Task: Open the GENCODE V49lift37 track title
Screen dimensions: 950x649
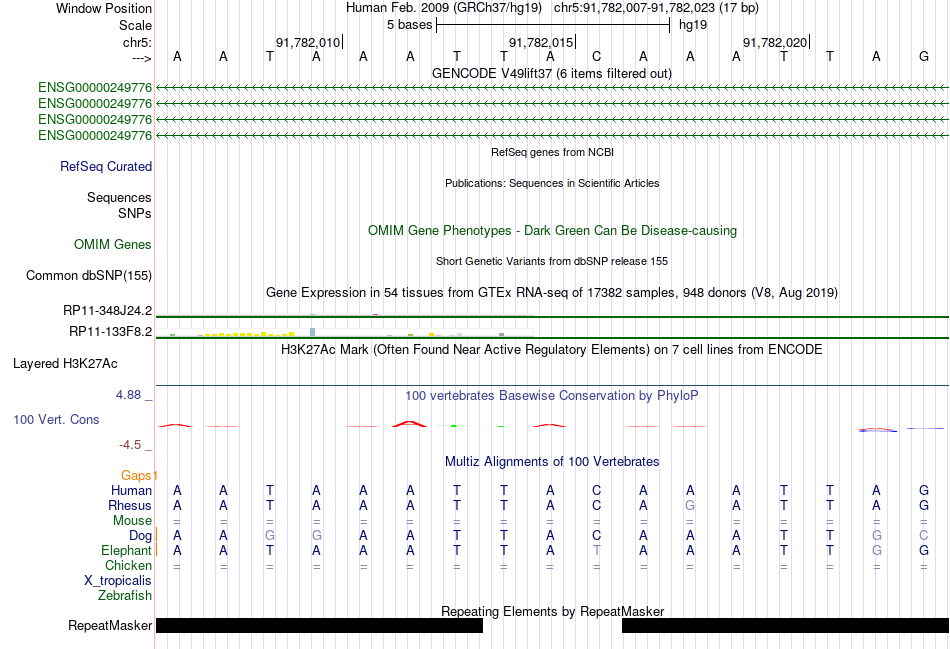Action: pos(551,73)
